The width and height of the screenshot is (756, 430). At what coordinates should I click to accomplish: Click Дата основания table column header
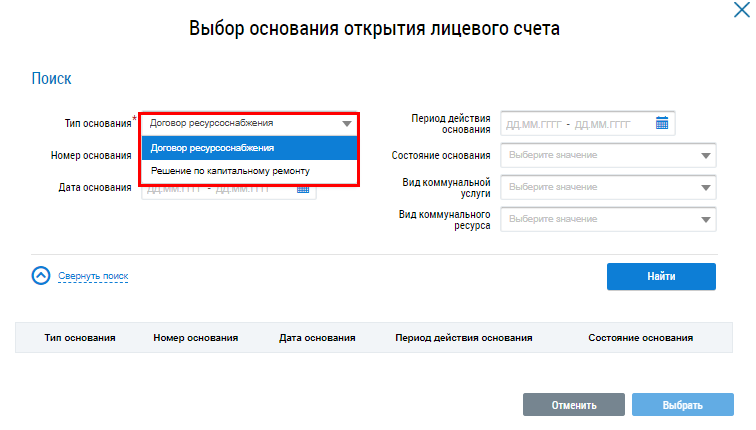pos(317,338)
